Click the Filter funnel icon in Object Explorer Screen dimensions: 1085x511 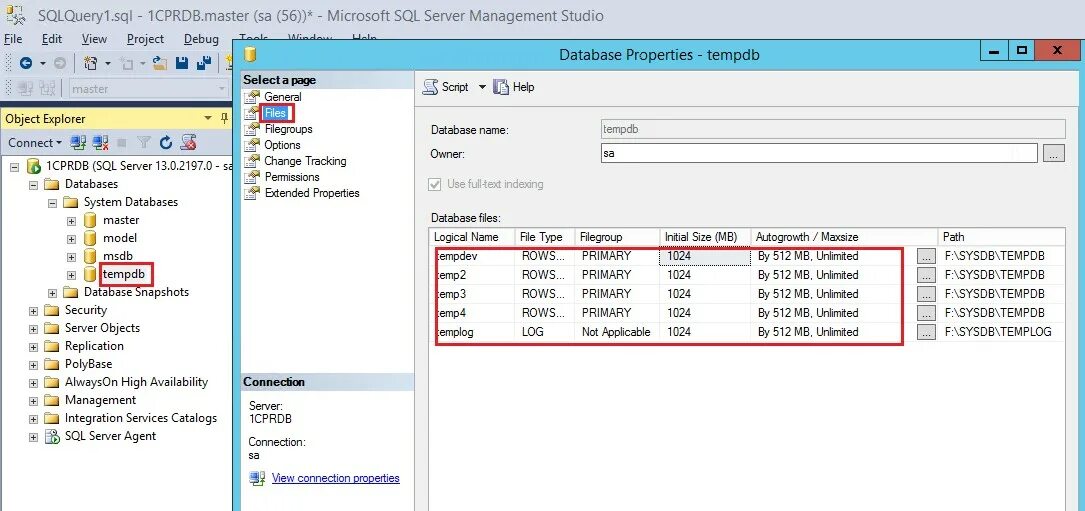(144, 143)
